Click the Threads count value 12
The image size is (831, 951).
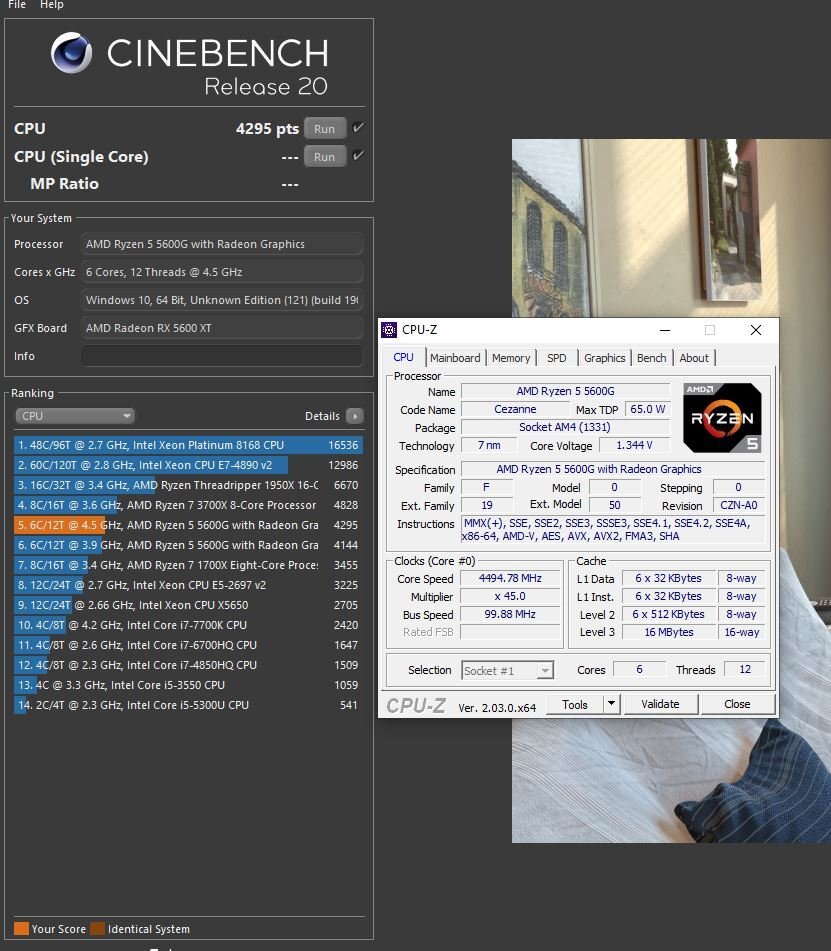tap(745, 669)
